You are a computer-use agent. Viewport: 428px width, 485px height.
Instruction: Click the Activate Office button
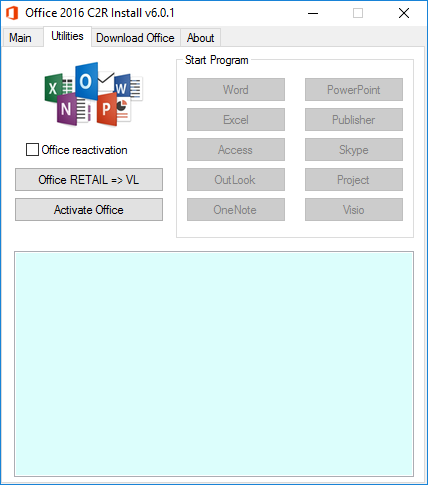point(89,210)
